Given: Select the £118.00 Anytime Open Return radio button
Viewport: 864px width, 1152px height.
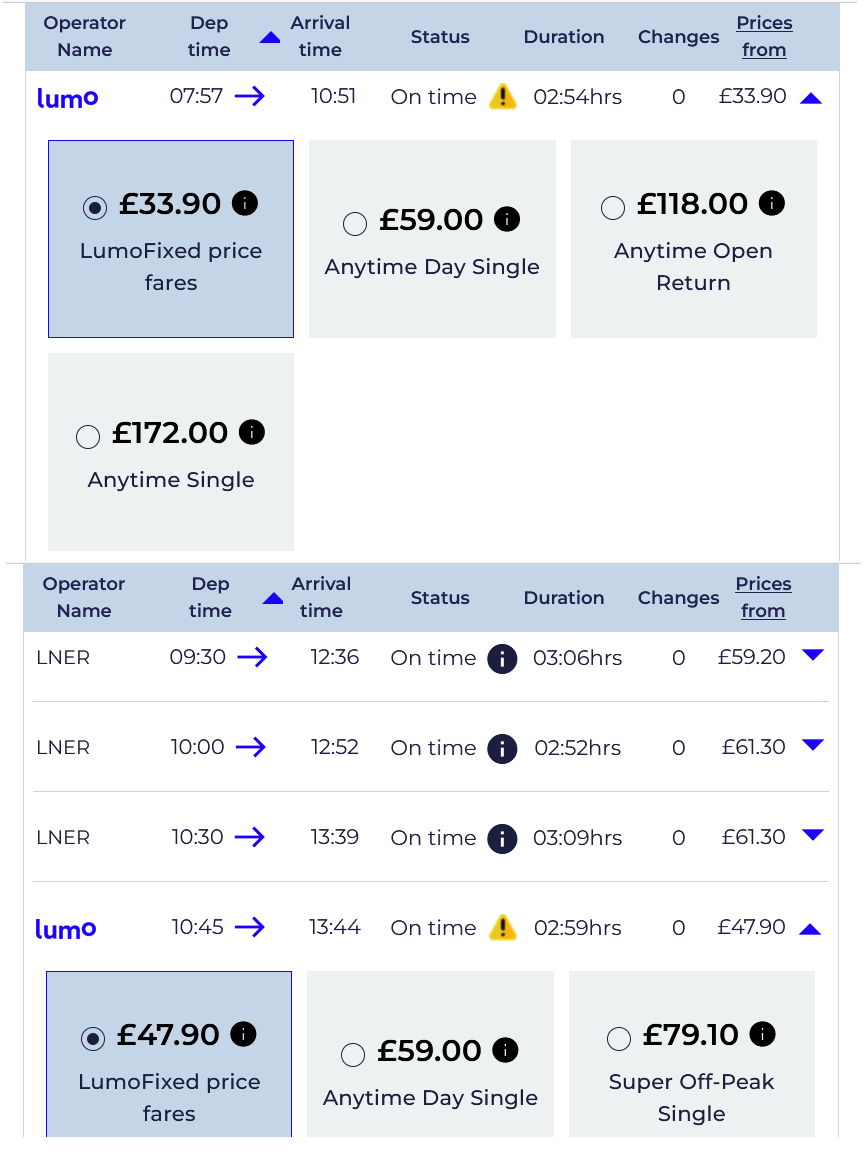Looking at the screenshot, I should pyautogui.click(x=613, y=207).
